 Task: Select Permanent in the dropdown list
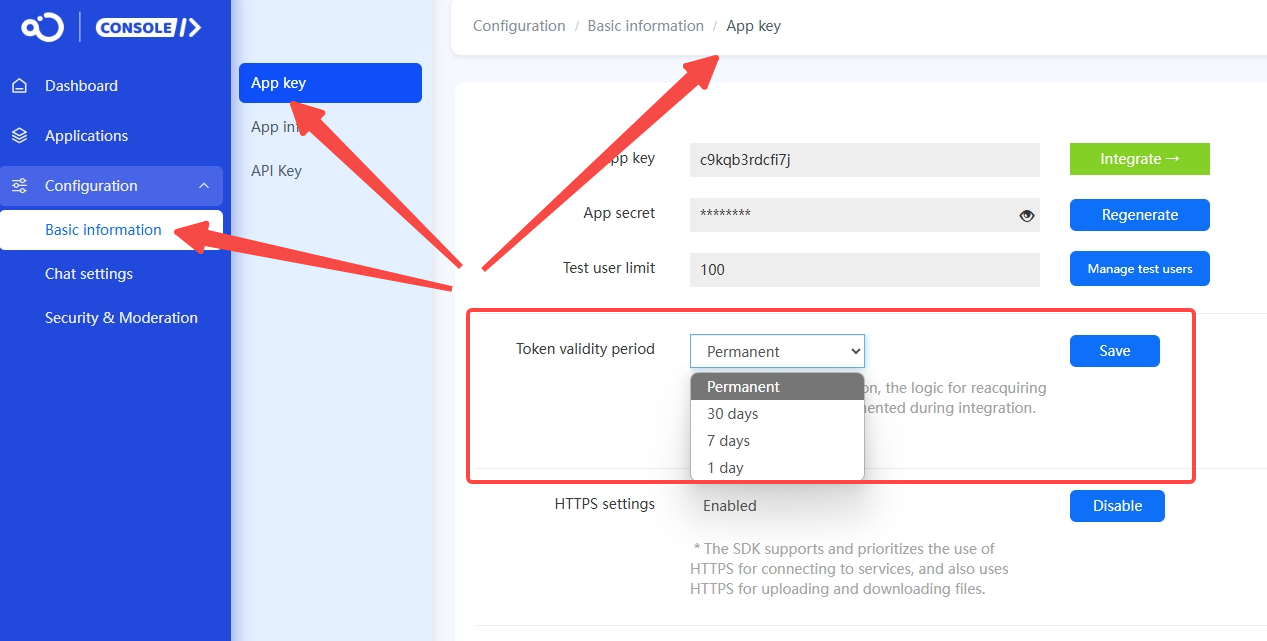coord(777,387)
